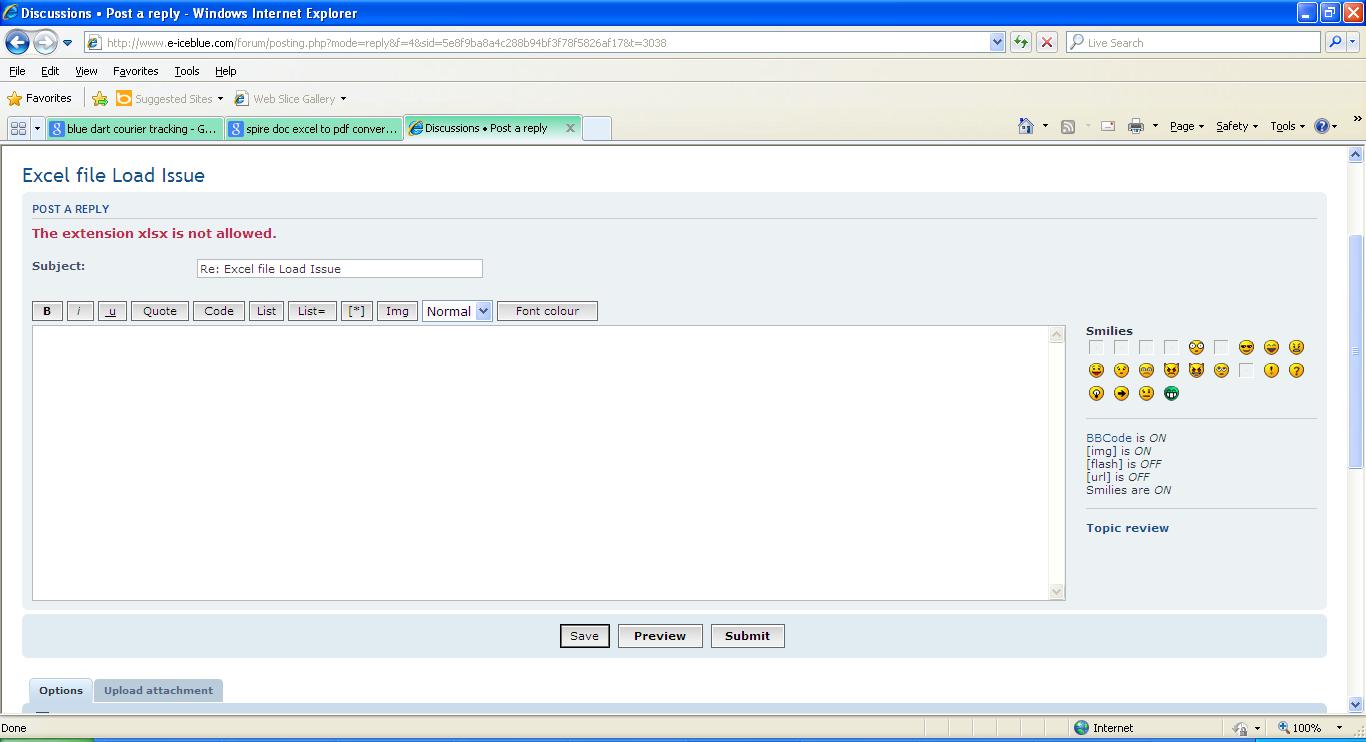Viewport: 1366px width, 742px height.
Task: Open the Favorites menu
Action: (135, 71)
